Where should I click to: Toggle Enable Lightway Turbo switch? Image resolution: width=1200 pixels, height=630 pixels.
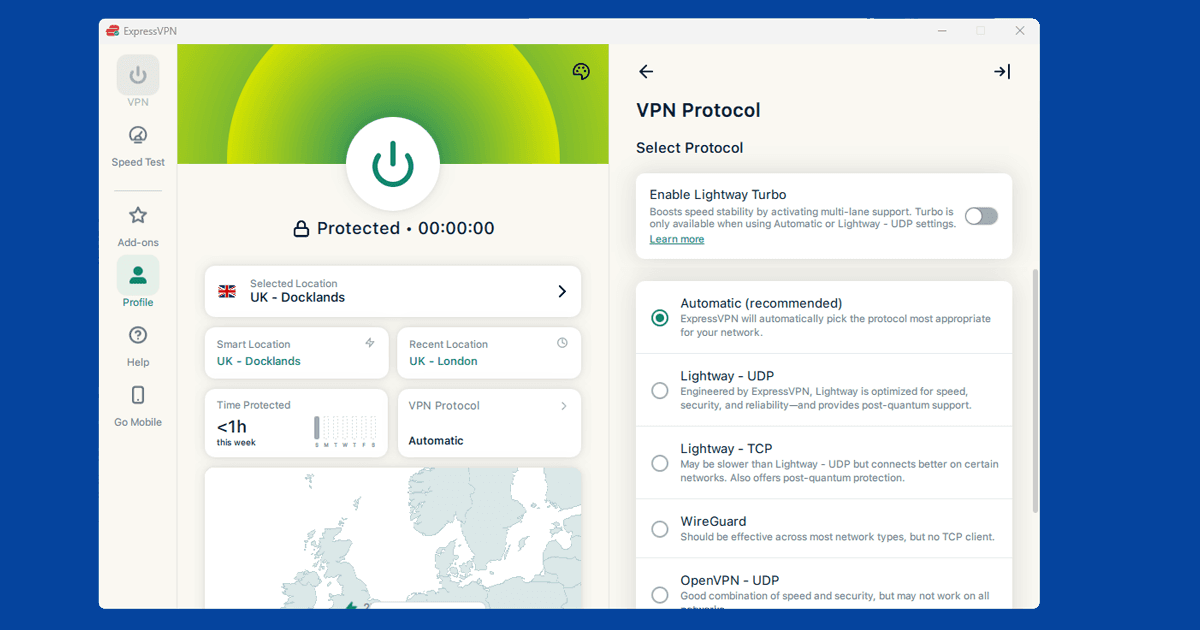click(x=981, y=216)
